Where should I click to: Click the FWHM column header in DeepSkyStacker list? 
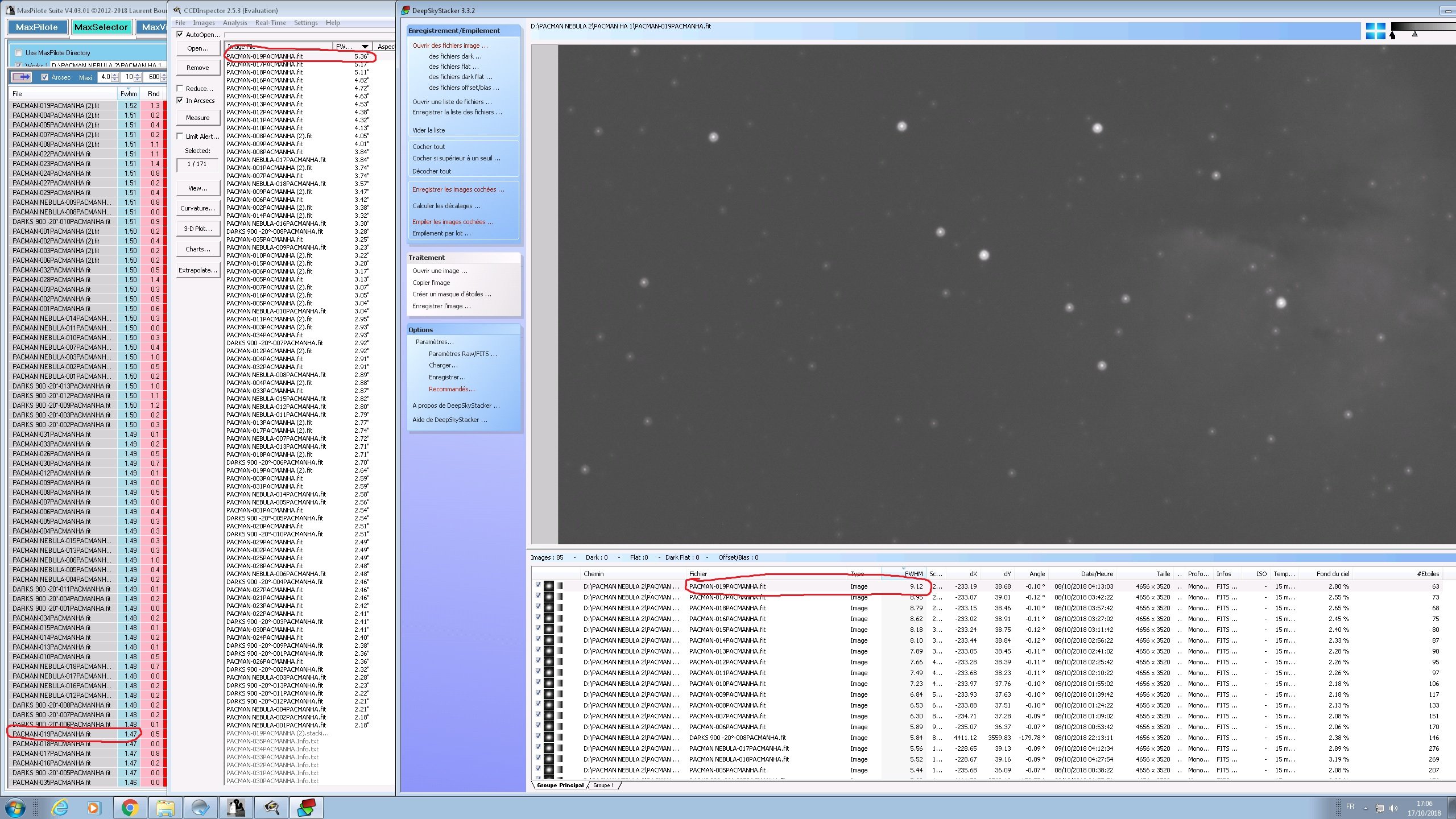pyautogui.click(x=913, y=574)
